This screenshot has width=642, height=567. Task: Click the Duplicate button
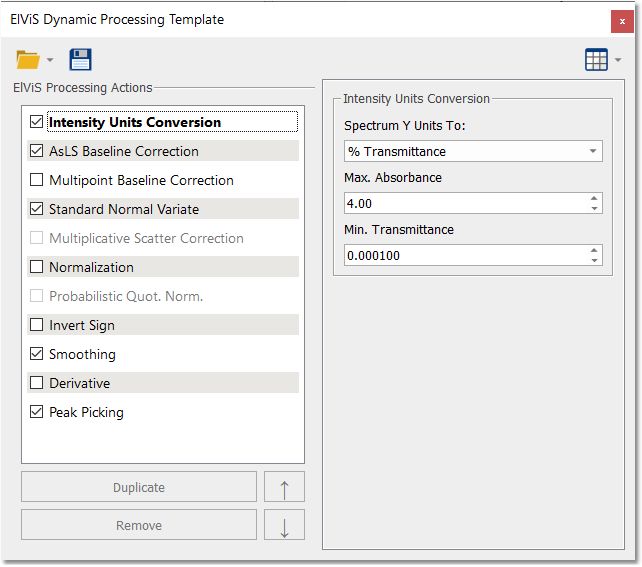(139, 488)
